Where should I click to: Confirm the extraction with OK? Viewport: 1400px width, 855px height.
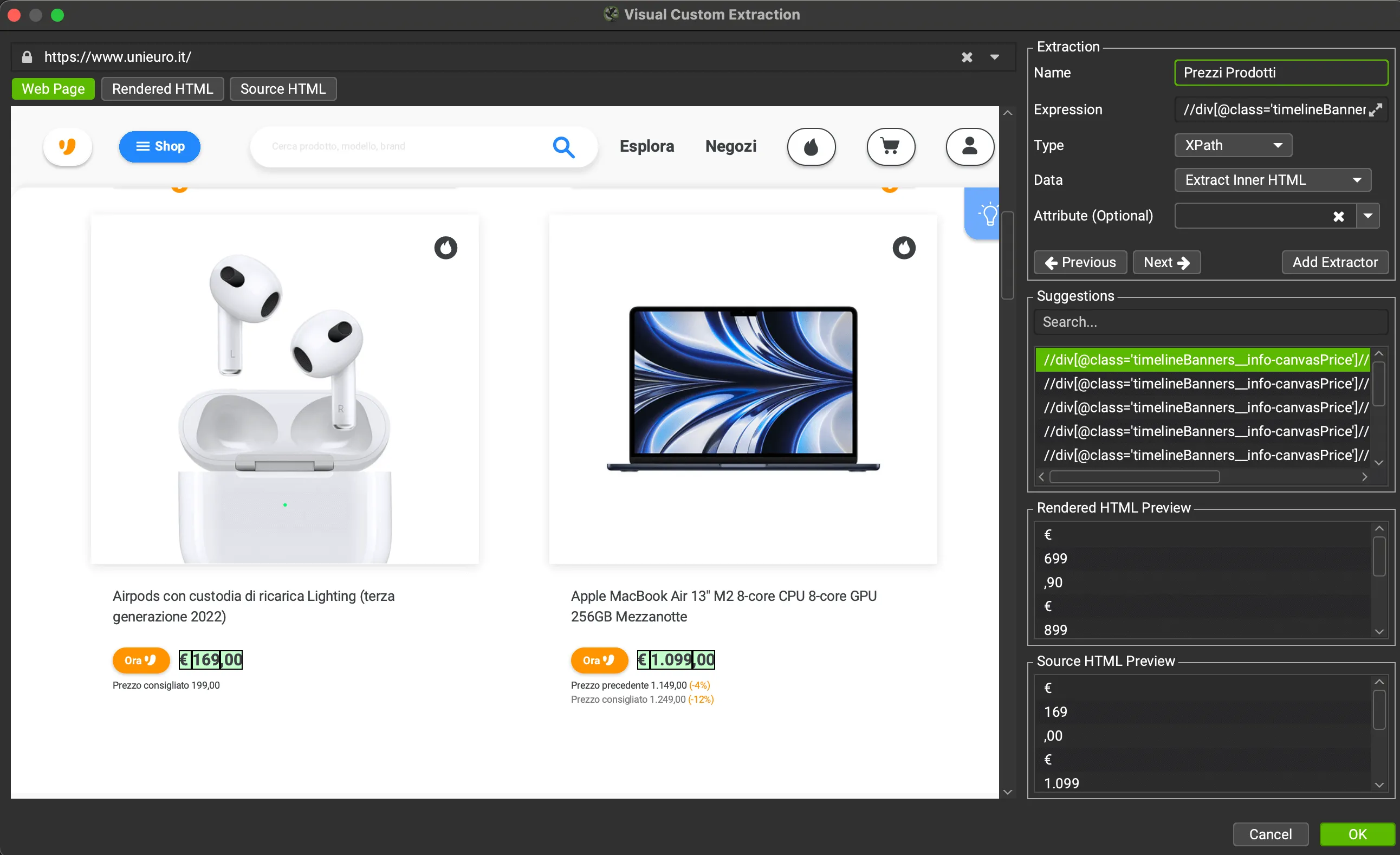1357,834
